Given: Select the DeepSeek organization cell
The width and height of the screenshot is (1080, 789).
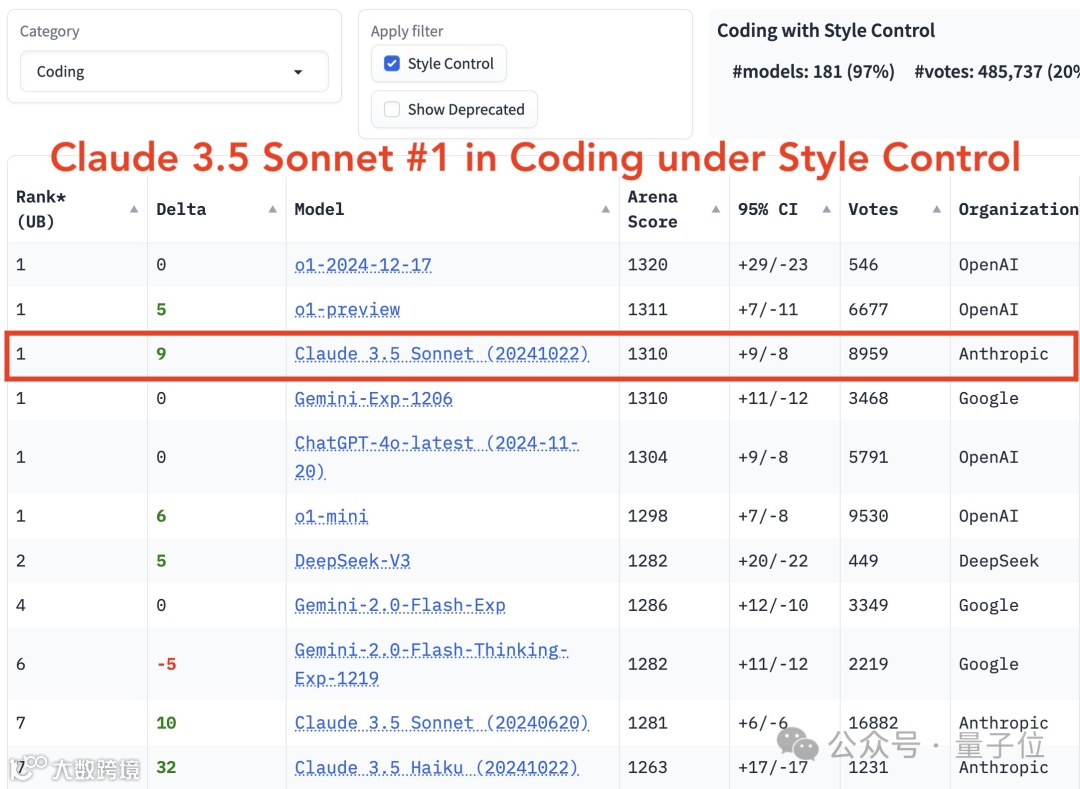Looking at the screenshot, I should point(999,561).
